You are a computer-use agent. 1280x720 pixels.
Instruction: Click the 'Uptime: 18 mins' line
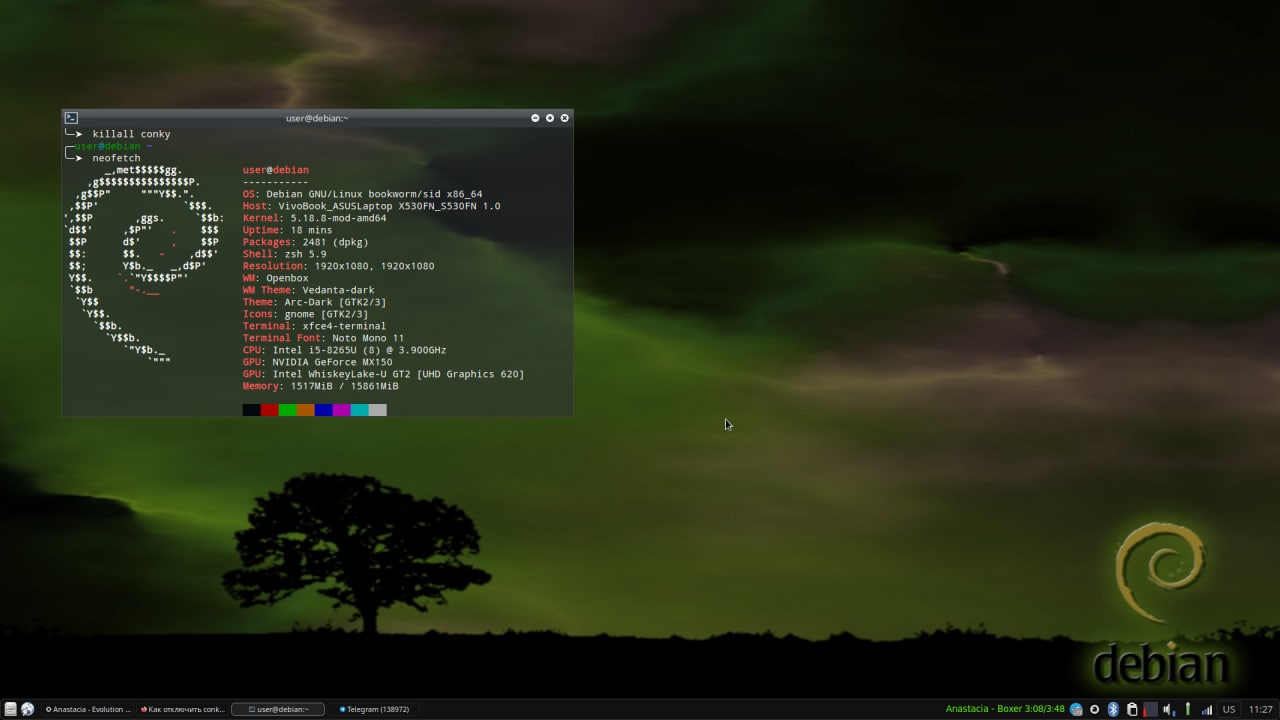(x=288, y=230)
